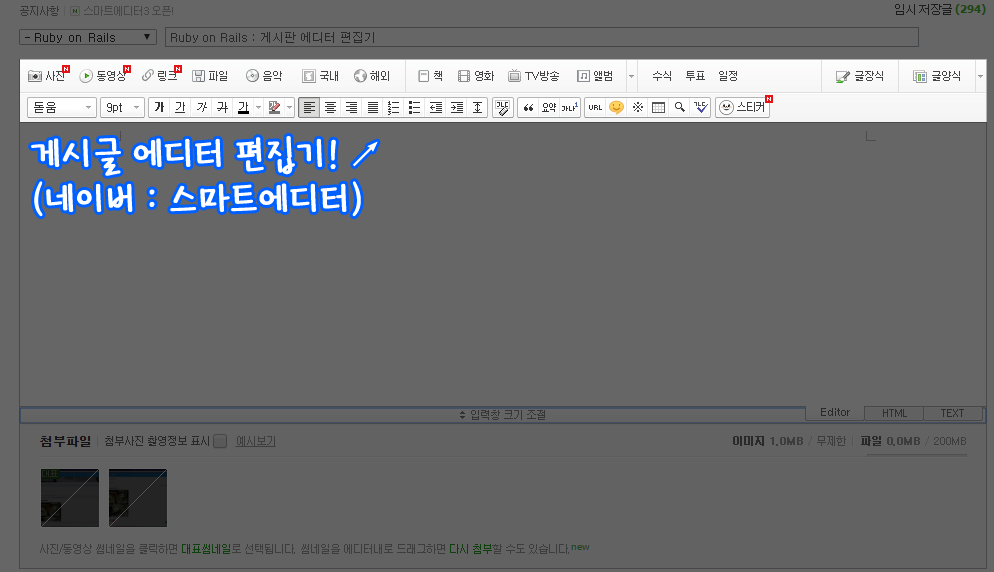Insert a bulleted list
This screenshot has width=994, height=572.
tap(415, 107)
